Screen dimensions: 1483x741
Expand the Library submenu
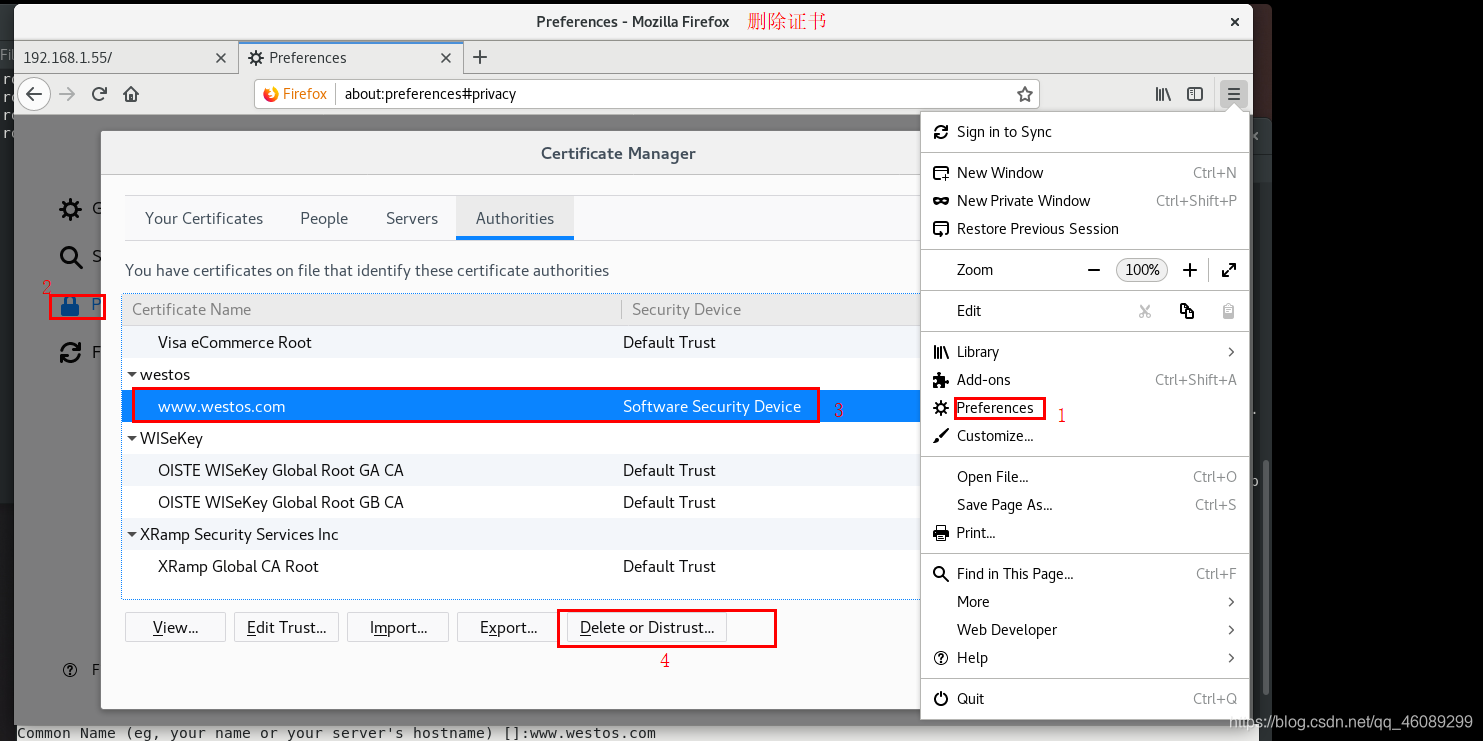[x=1085, y=352]
